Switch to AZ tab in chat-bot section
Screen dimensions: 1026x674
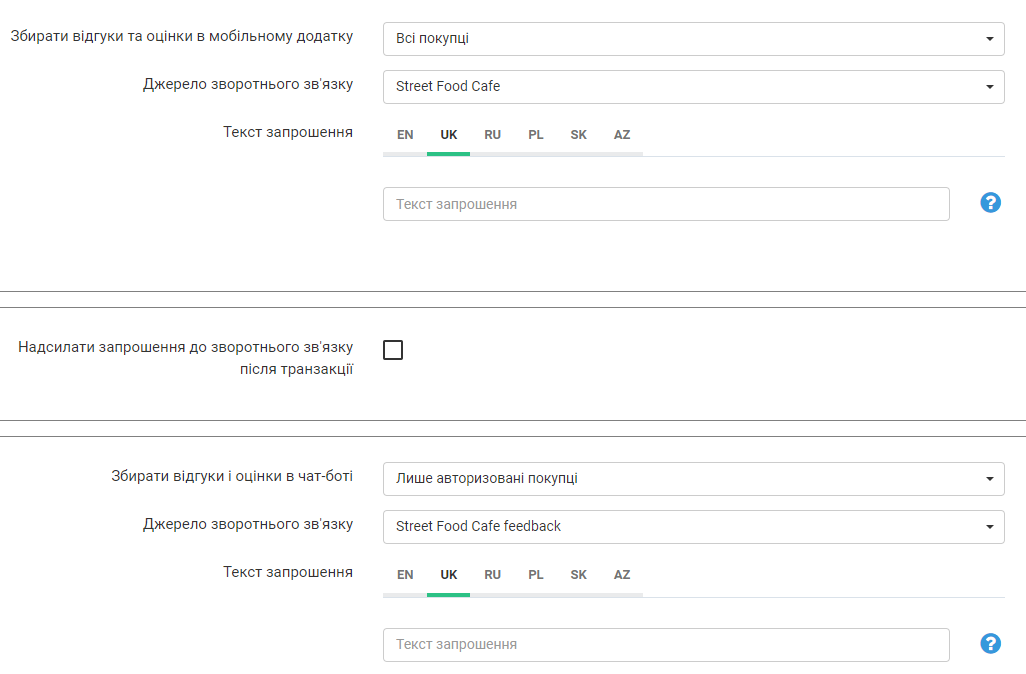pyautogui.click(x=622, y=575)
